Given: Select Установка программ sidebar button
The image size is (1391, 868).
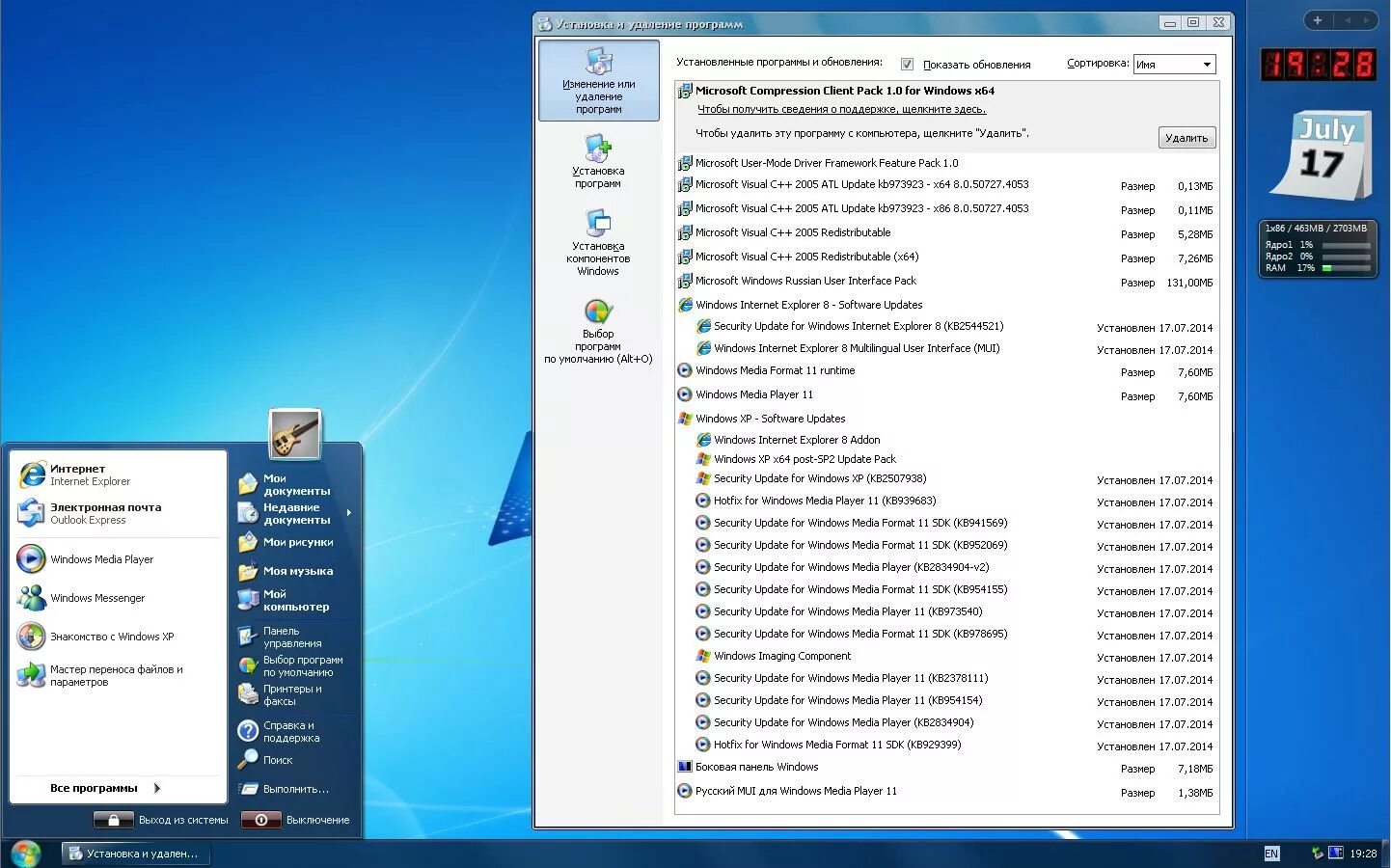Looking at the screenshot, I should [x=599, y=161].
